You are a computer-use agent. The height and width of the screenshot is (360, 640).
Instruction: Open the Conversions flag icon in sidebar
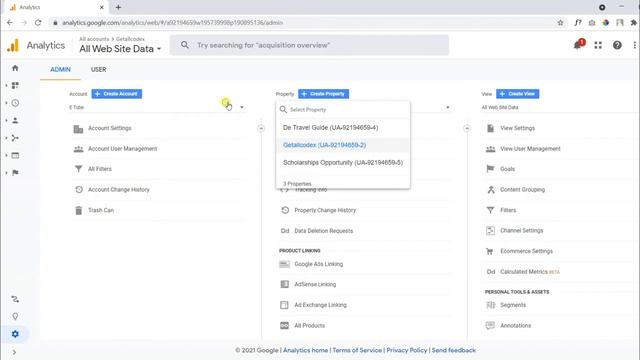(15, 173)
